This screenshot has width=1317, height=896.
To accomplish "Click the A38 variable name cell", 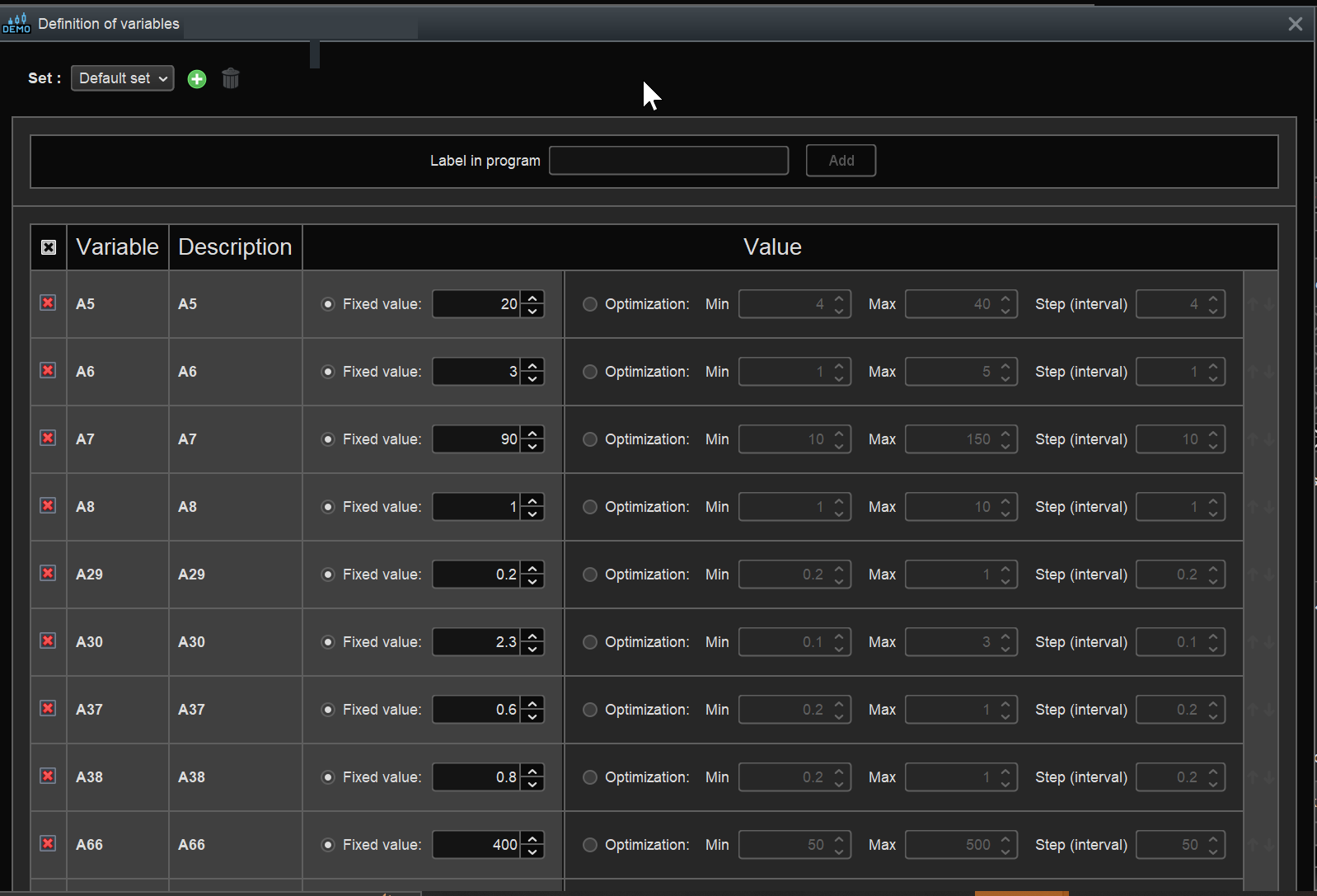I will coord(118,777).
